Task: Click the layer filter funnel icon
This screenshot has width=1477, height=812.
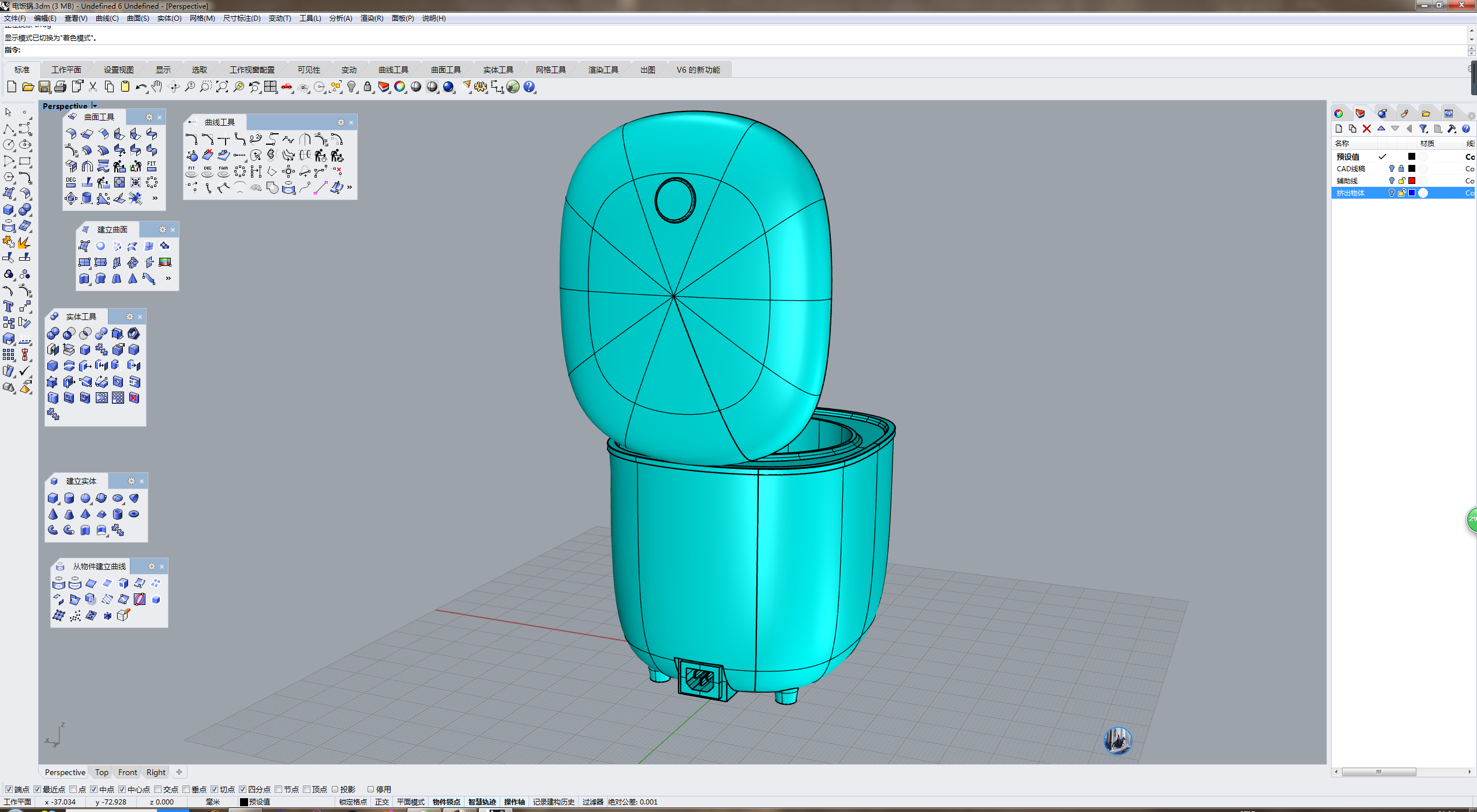Action: pos(1423,129)
